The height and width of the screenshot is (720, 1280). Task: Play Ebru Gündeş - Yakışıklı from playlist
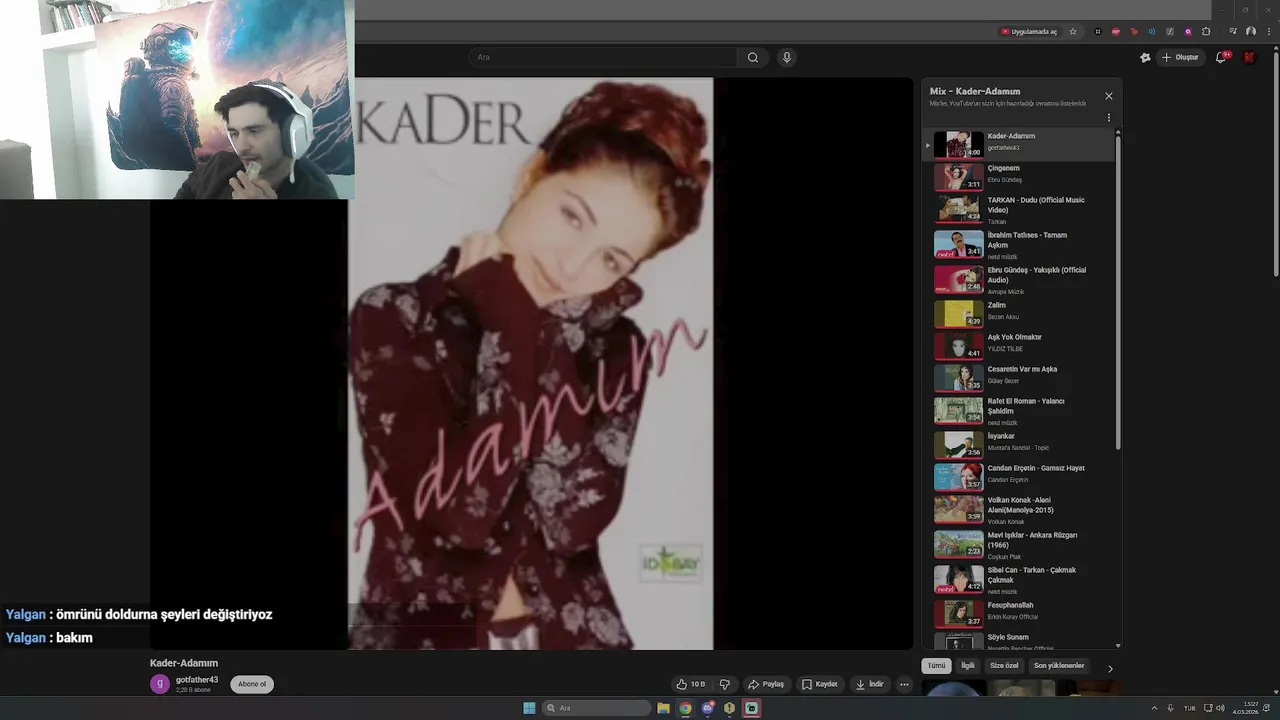point(1017,279)
